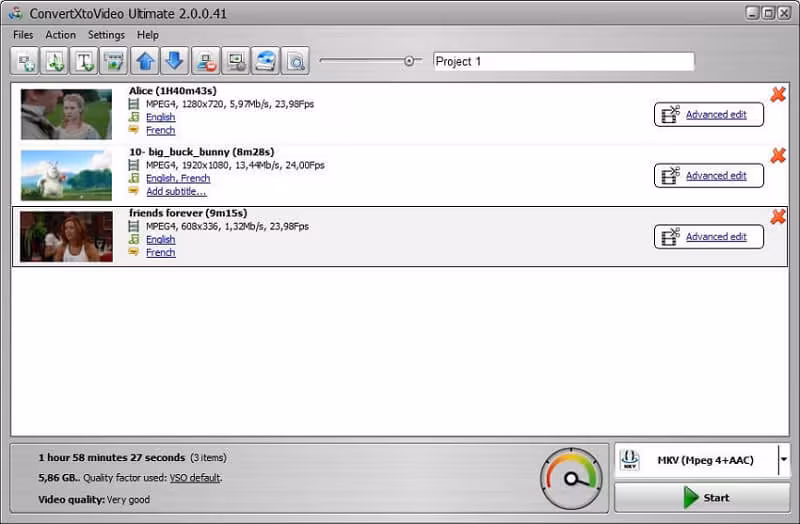The width and height of the screenshot is (800, 524).
Task: Click the MKV (Mpeg 4+AAC) format box
Action: coord(702,460)
